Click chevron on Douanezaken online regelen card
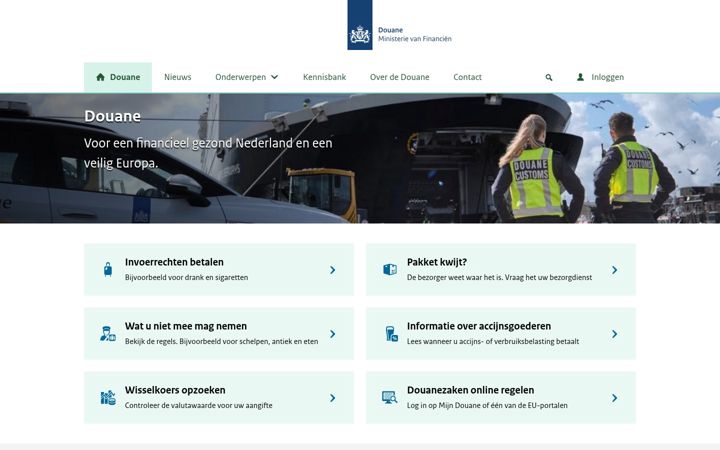The height and width of the screenshot is (450, 720). coord(614,398)
